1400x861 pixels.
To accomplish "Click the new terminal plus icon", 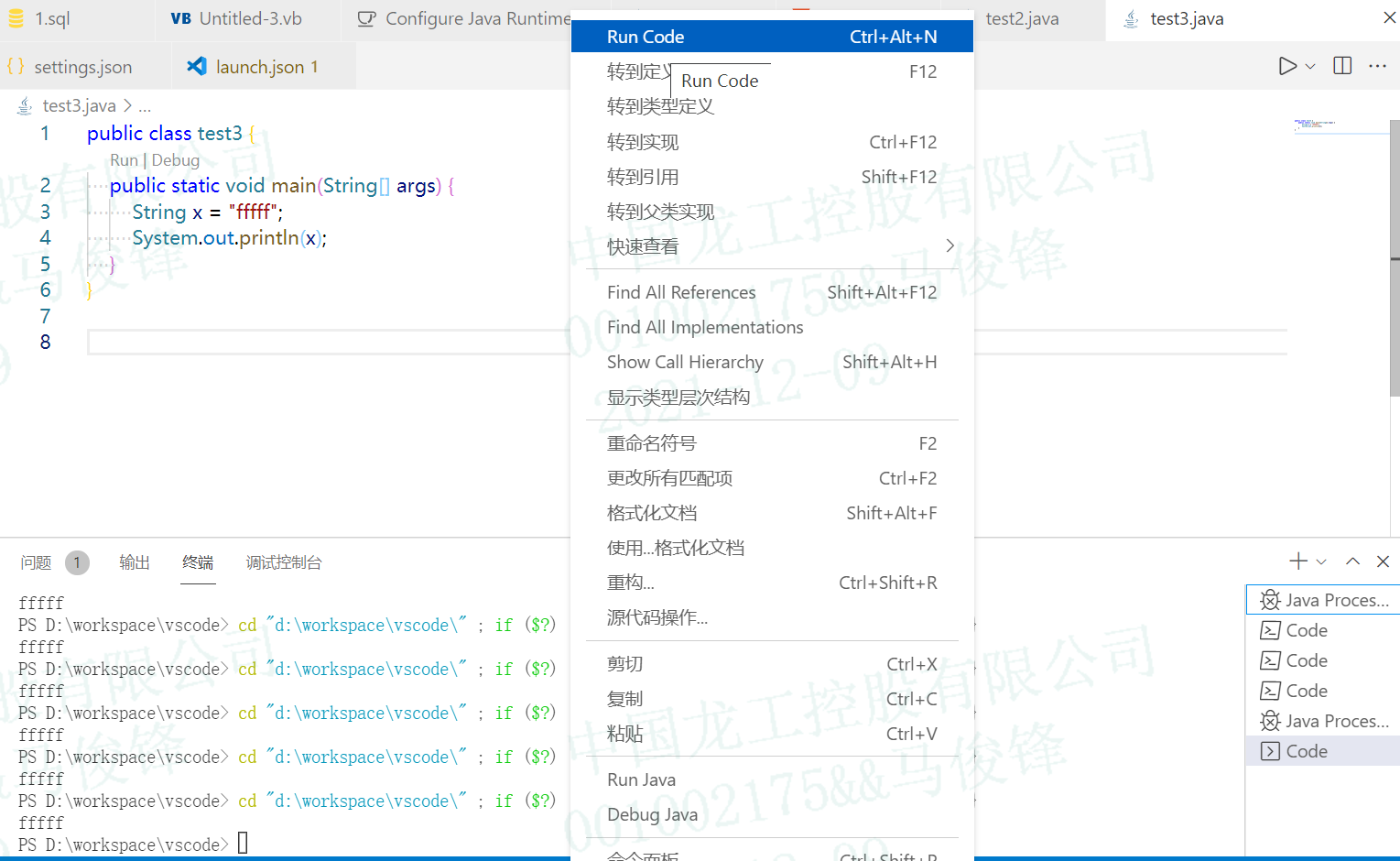I will 1297,561.
